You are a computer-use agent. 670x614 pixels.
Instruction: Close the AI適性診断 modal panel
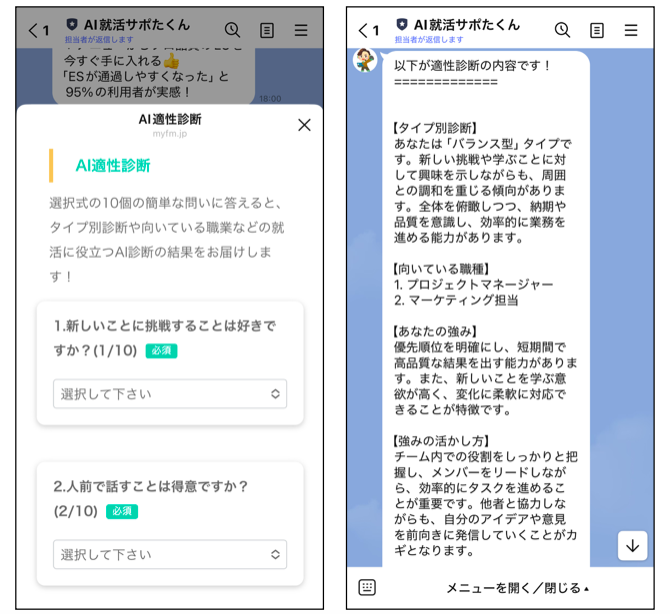tap(304, 125)
